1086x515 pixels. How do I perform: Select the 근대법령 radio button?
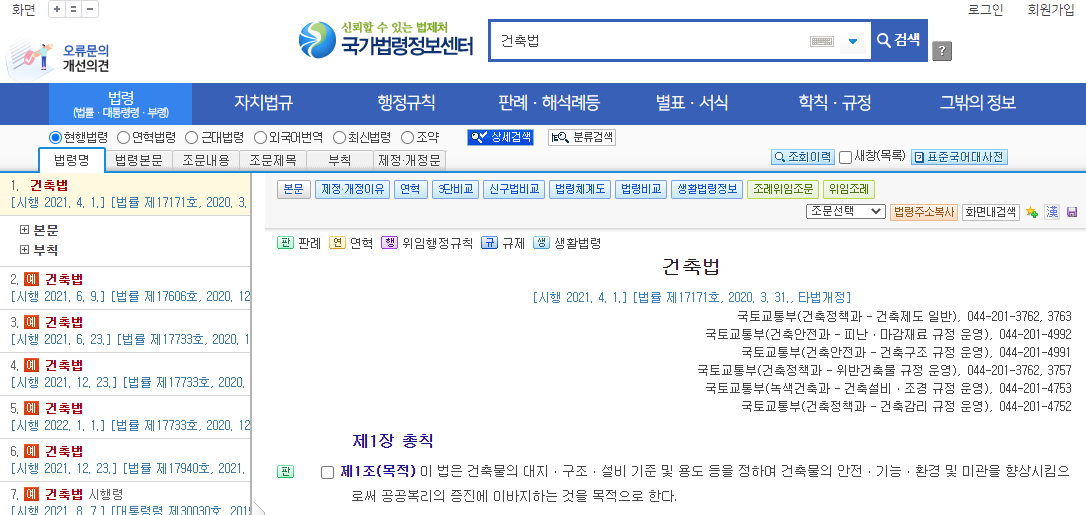click(x=192, y=138)
